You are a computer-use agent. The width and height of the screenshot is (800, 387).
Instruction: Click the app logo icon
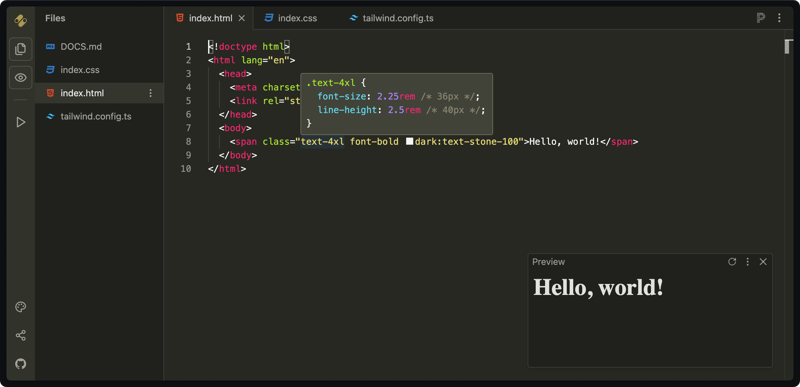coord(20,20)
